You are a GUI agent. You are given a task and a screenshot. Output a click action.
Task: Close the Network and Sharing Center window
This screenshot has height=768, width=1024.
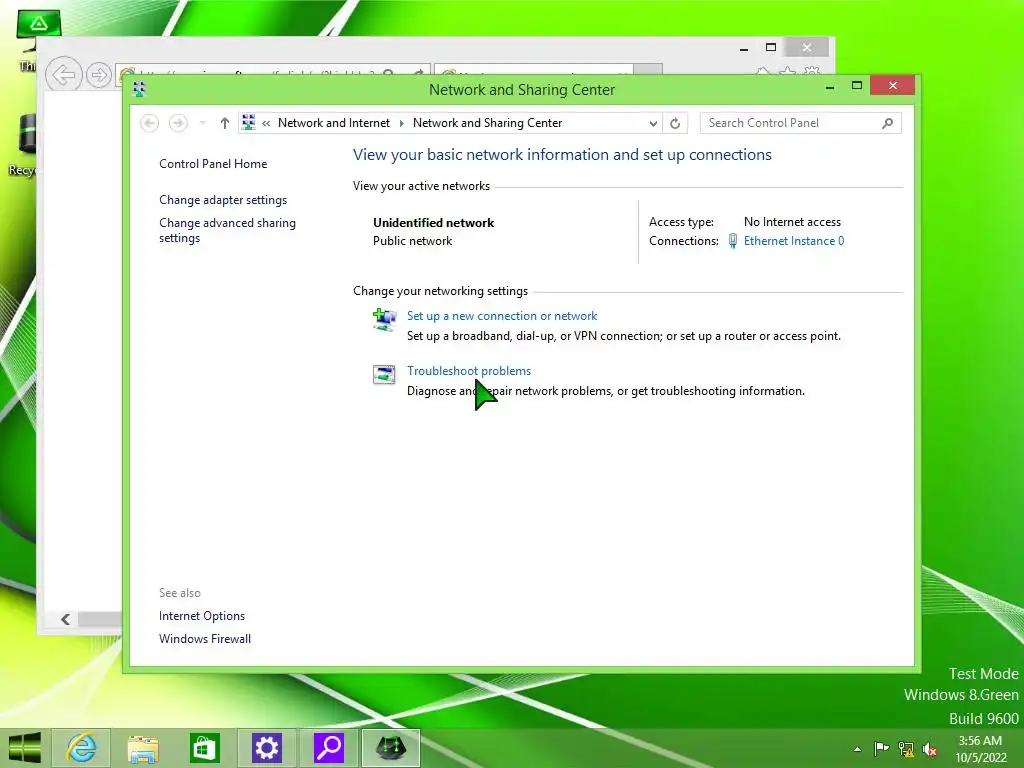[x=892, y=86]
